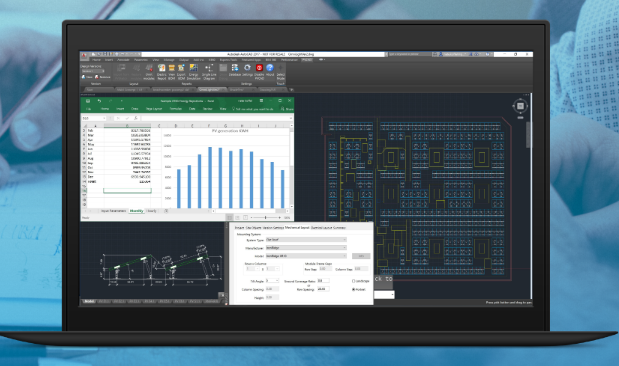The image size is (619, 366).
Task: Click Undo arrow in Excel title bar
Action: 99,101
